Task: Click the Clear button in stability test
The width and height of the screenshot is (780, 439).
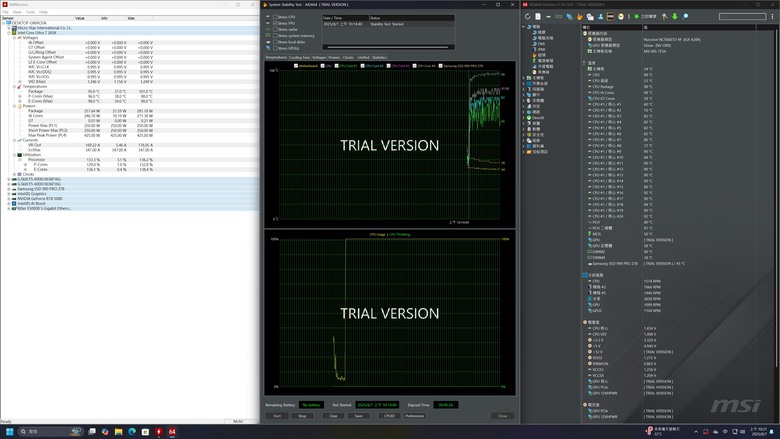Action: [x=333, y=416]
